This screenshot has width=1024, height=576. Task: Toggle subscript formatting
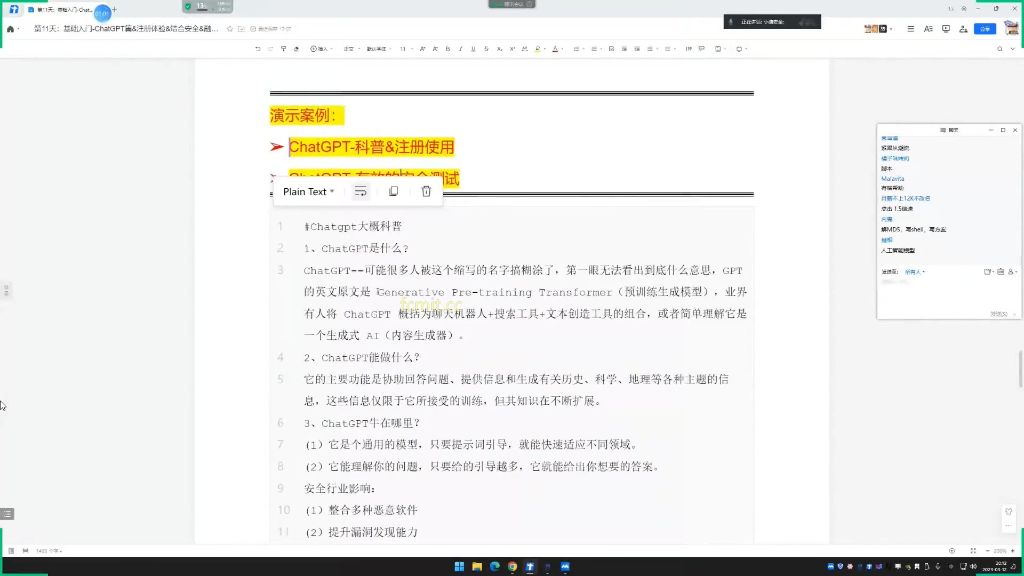pos(500,49)
